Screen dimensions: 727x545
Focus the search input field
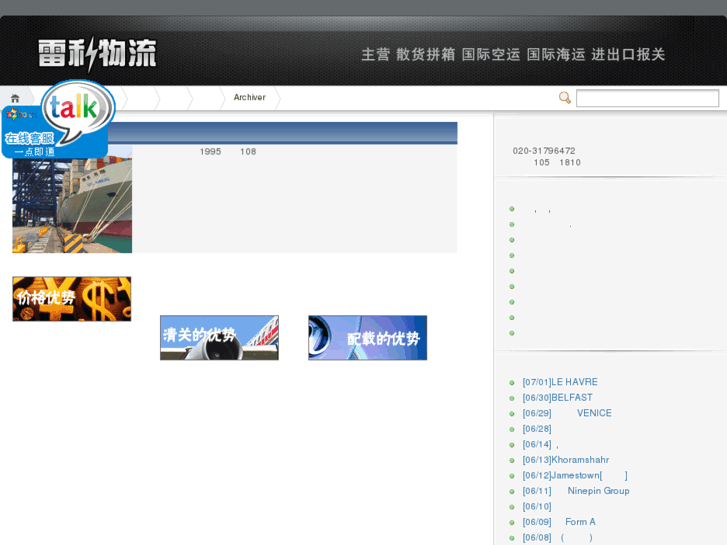click(x=647, y=98)
